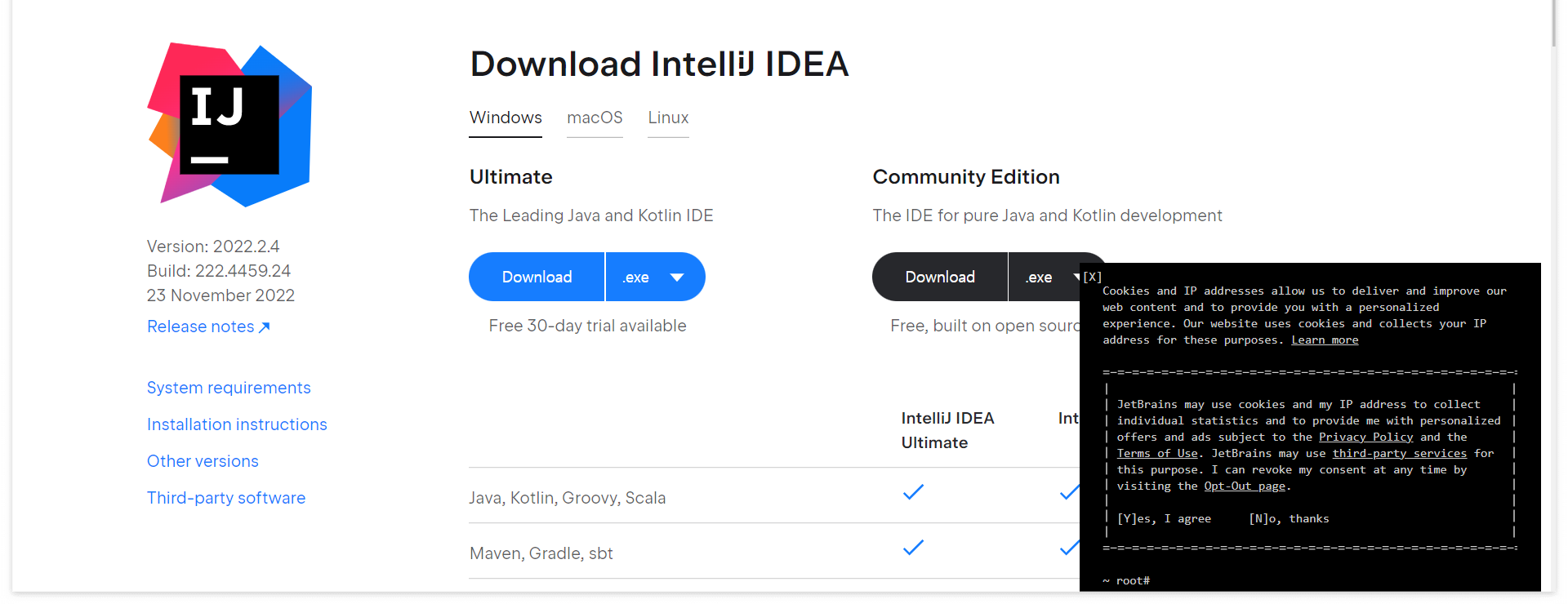The image size is (1568, 604).
Task: Visit the Opt-Out page link
Action: [1245, 486]
